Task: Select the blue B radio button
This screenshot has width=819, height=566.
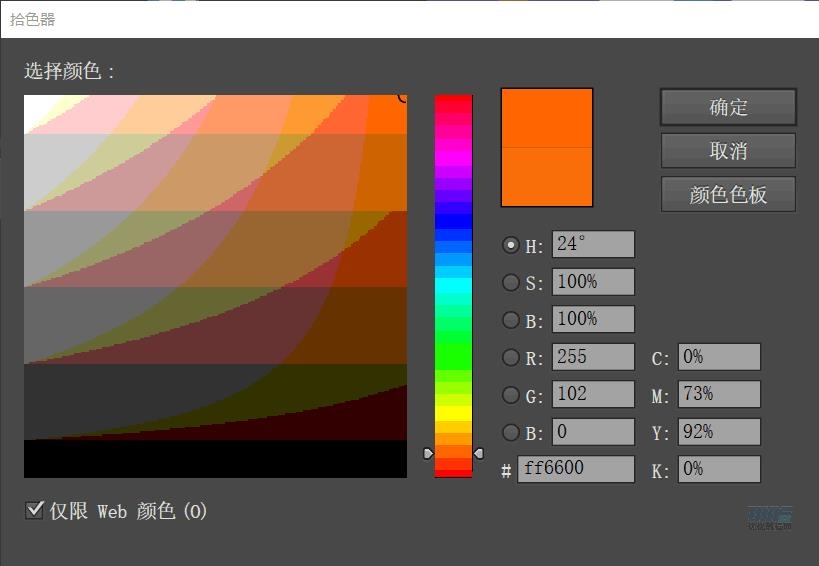Action: 512,433
